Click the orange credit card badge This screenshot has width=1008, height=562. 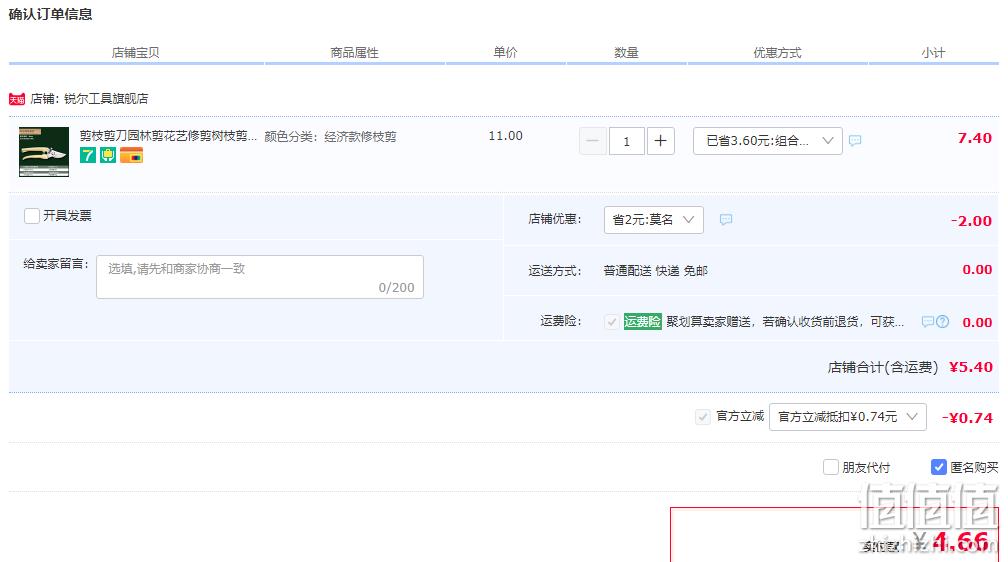[131, 155]
